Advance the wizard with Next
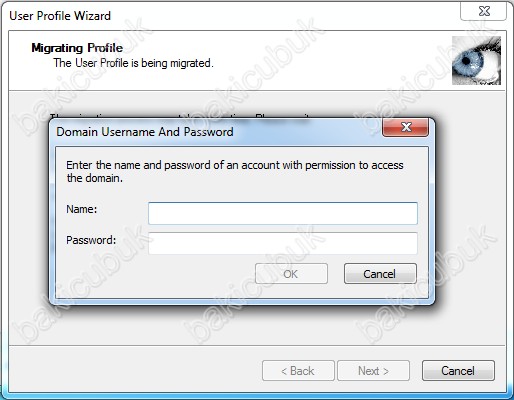Screen dimensions: 514x400 click(373, 370)
